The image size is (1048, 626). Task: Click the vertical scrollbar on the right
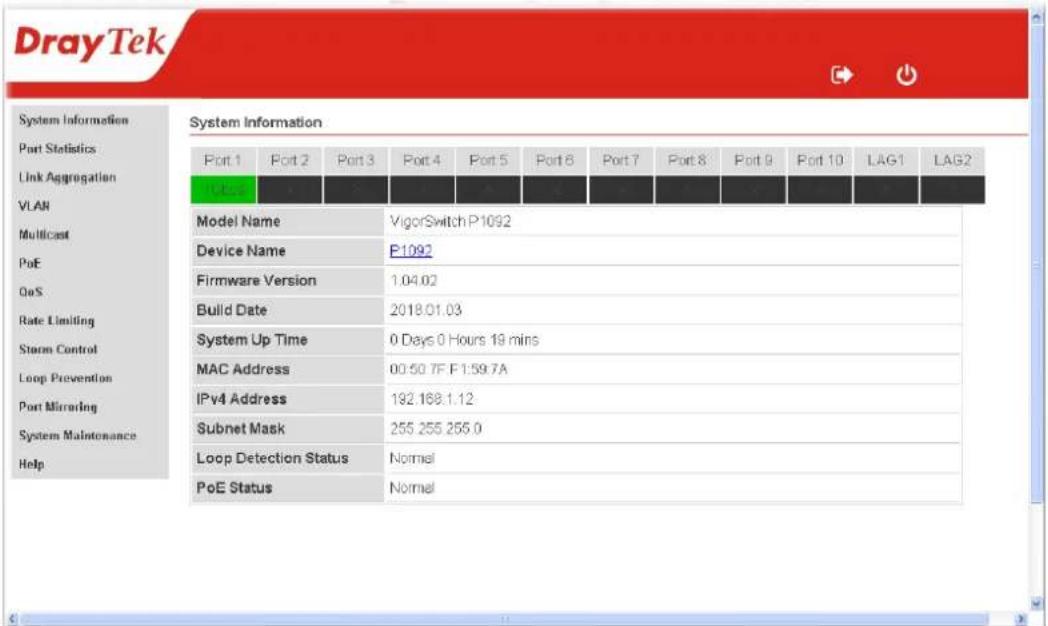1037,264
